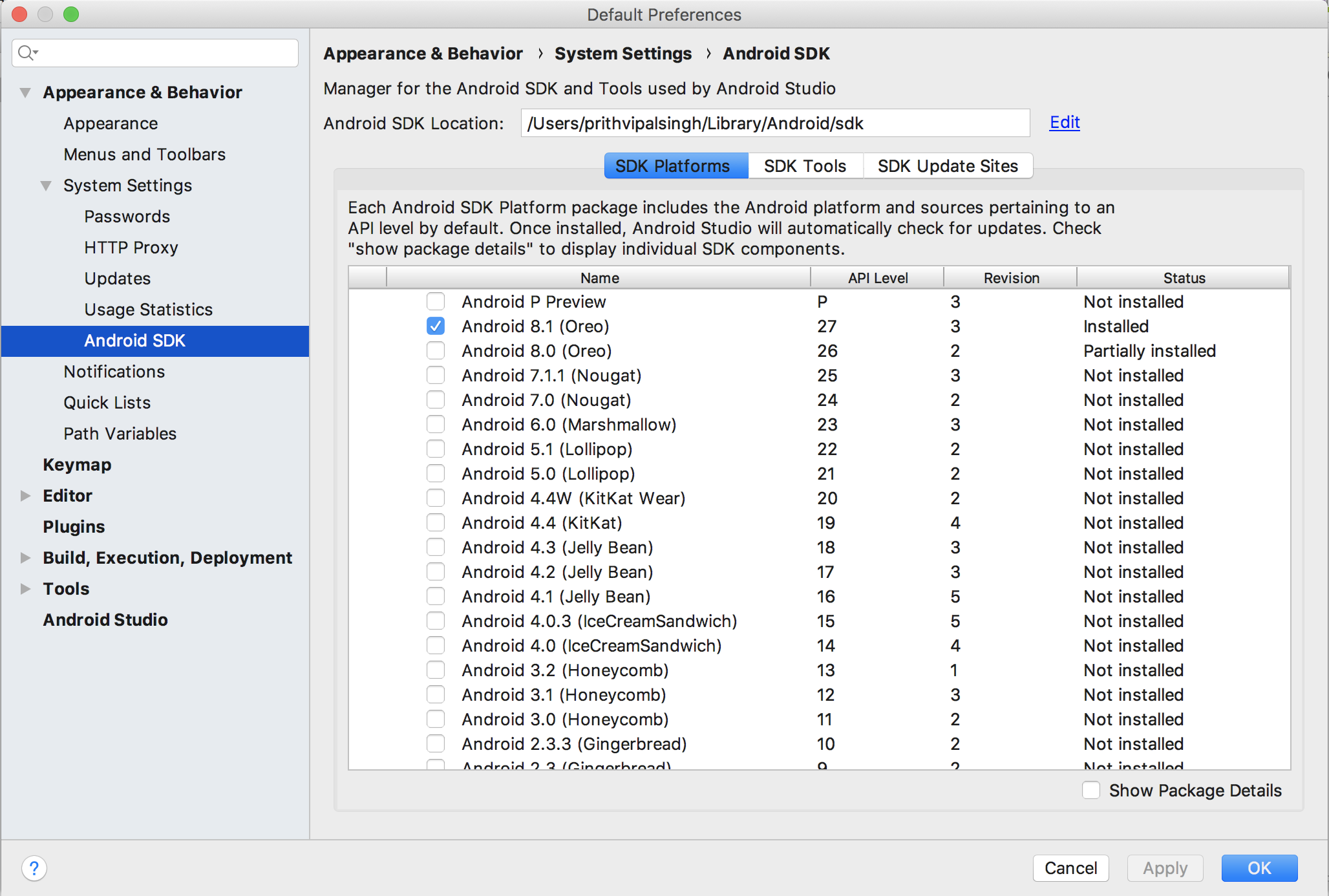The height and width of the screenshot is (896, 1329).
Task: Click the search magnifier icon
Action: pyautogui.click(x=26, y=53)
